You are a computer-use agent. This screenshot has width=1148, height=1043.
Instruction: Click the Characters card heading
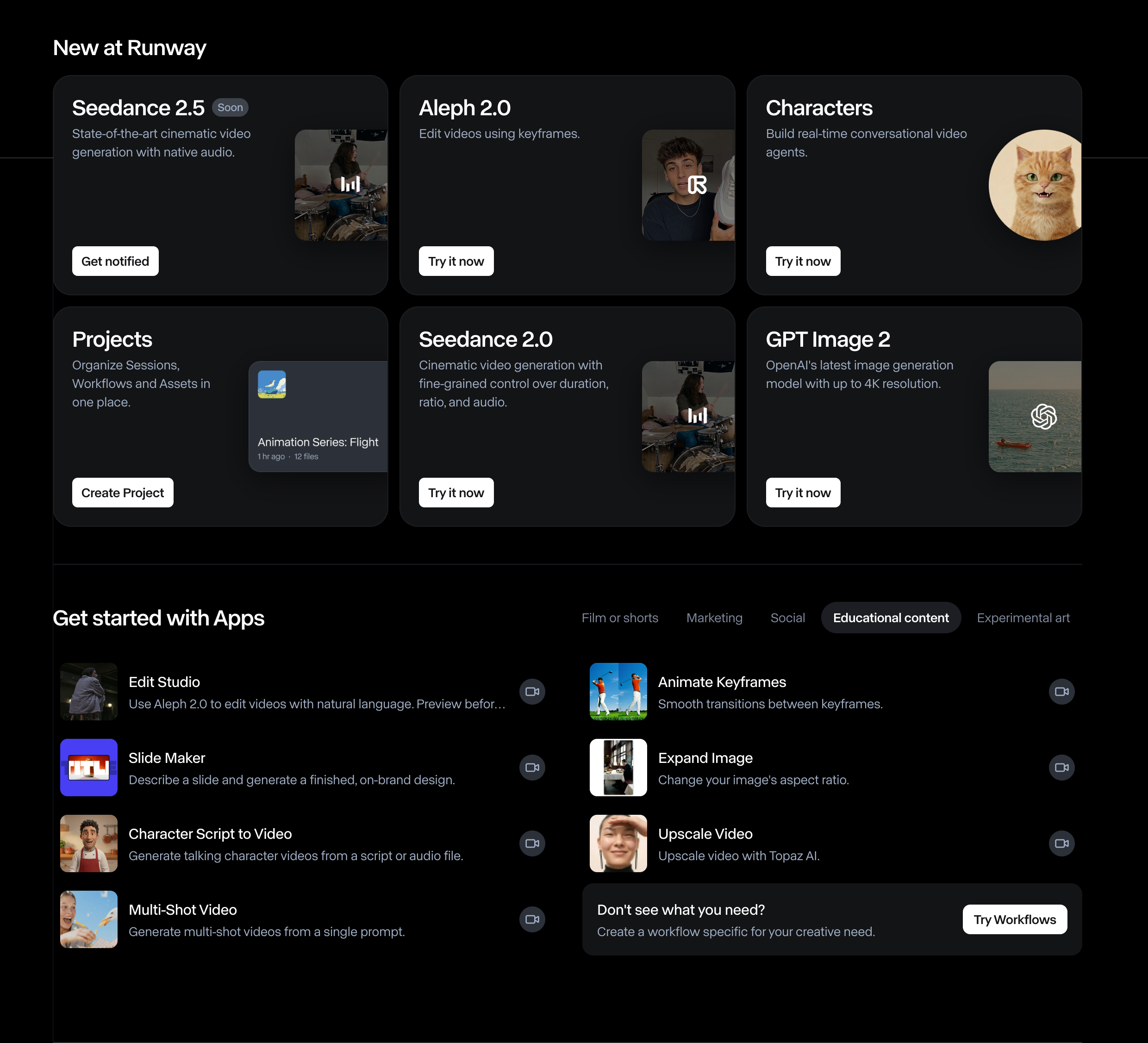(x=819, y=108)
